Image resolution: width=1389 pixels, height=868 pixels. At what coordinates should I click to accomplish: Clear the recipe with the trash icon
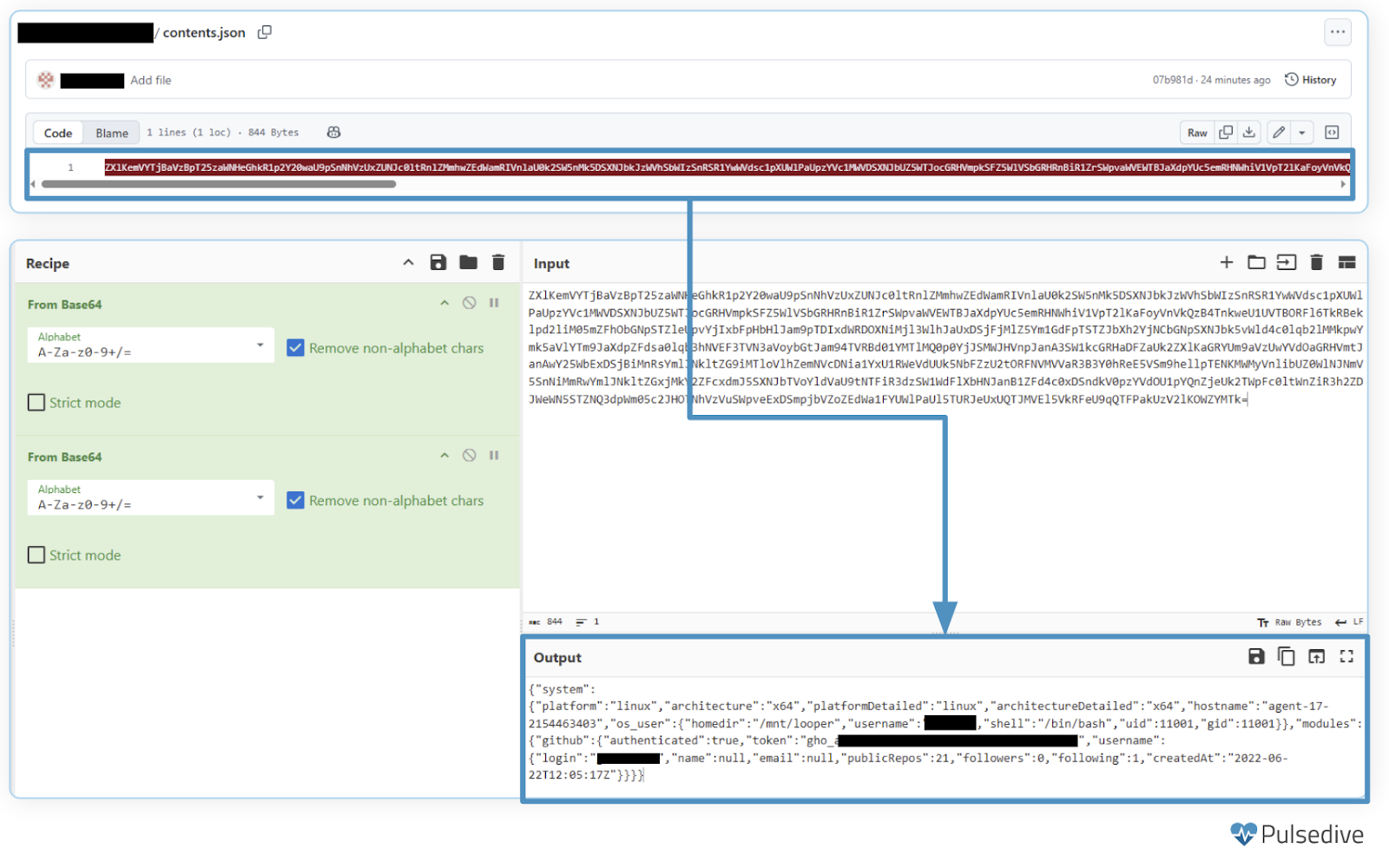498,263
